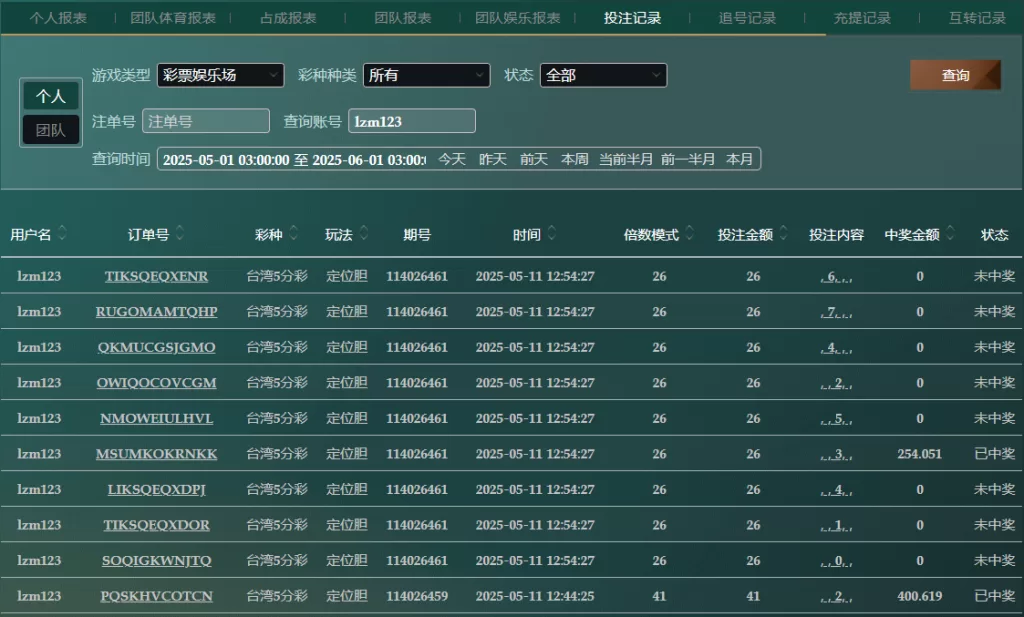Open the 彩种种类 dropdown

point(426,75)
